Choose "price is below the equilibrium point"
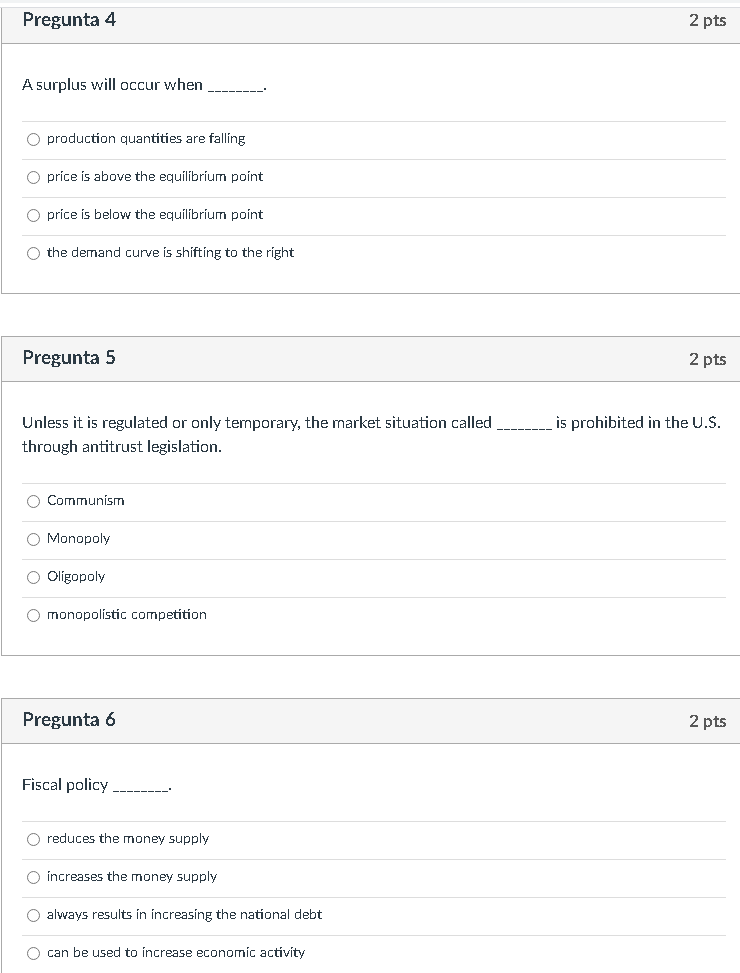Screen dimensions: 740x973 coord(33,215)
